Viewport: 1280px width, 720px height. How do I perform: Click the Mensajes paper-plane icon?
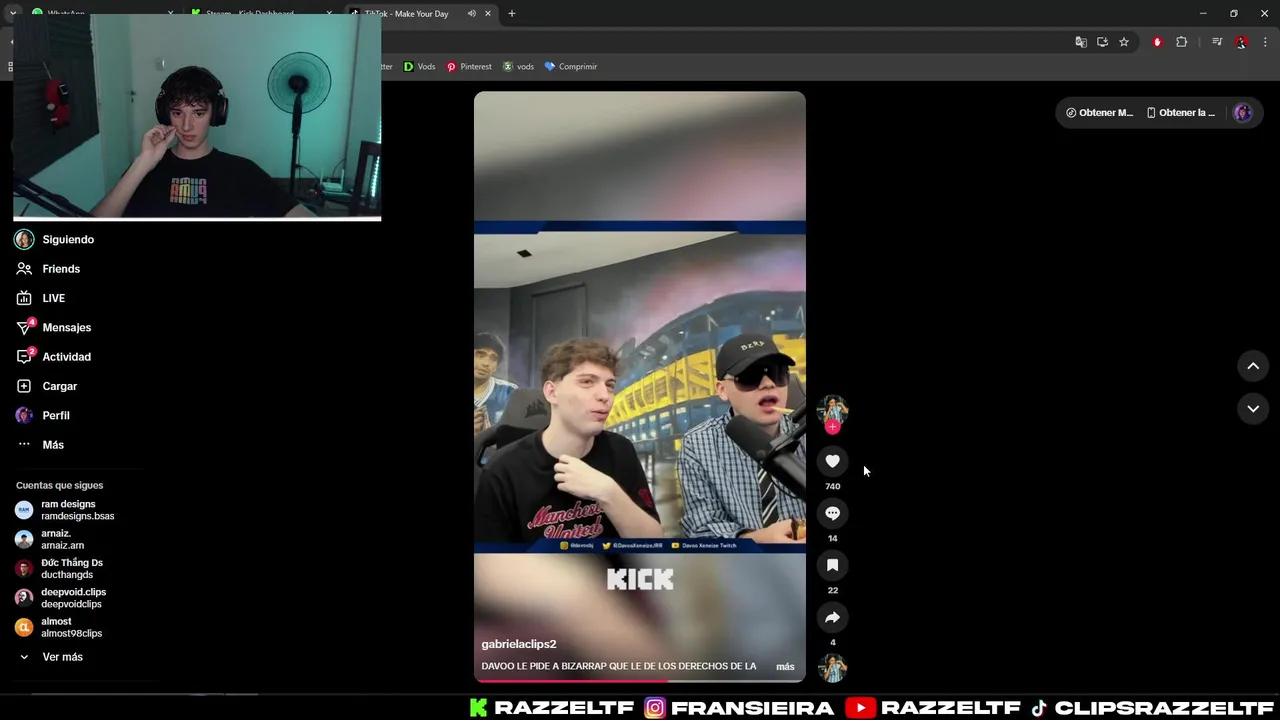click(24, 327)
